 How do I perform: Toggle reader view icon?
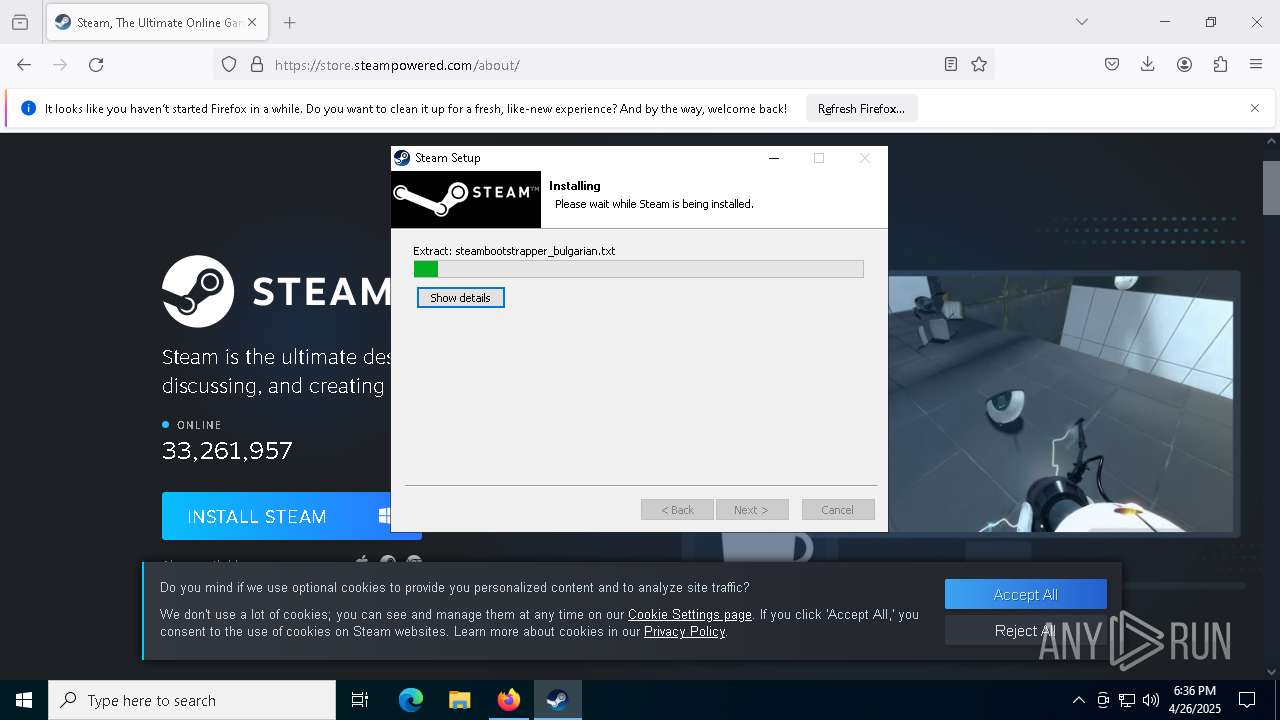(x=951, y=64)
